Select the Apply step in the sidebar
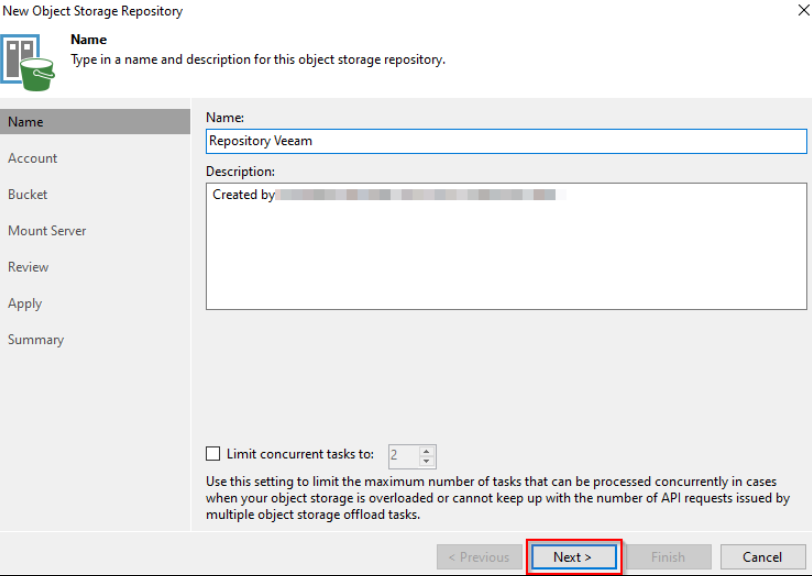The width and height of the screenshot is (812, 576). point(25,303)
